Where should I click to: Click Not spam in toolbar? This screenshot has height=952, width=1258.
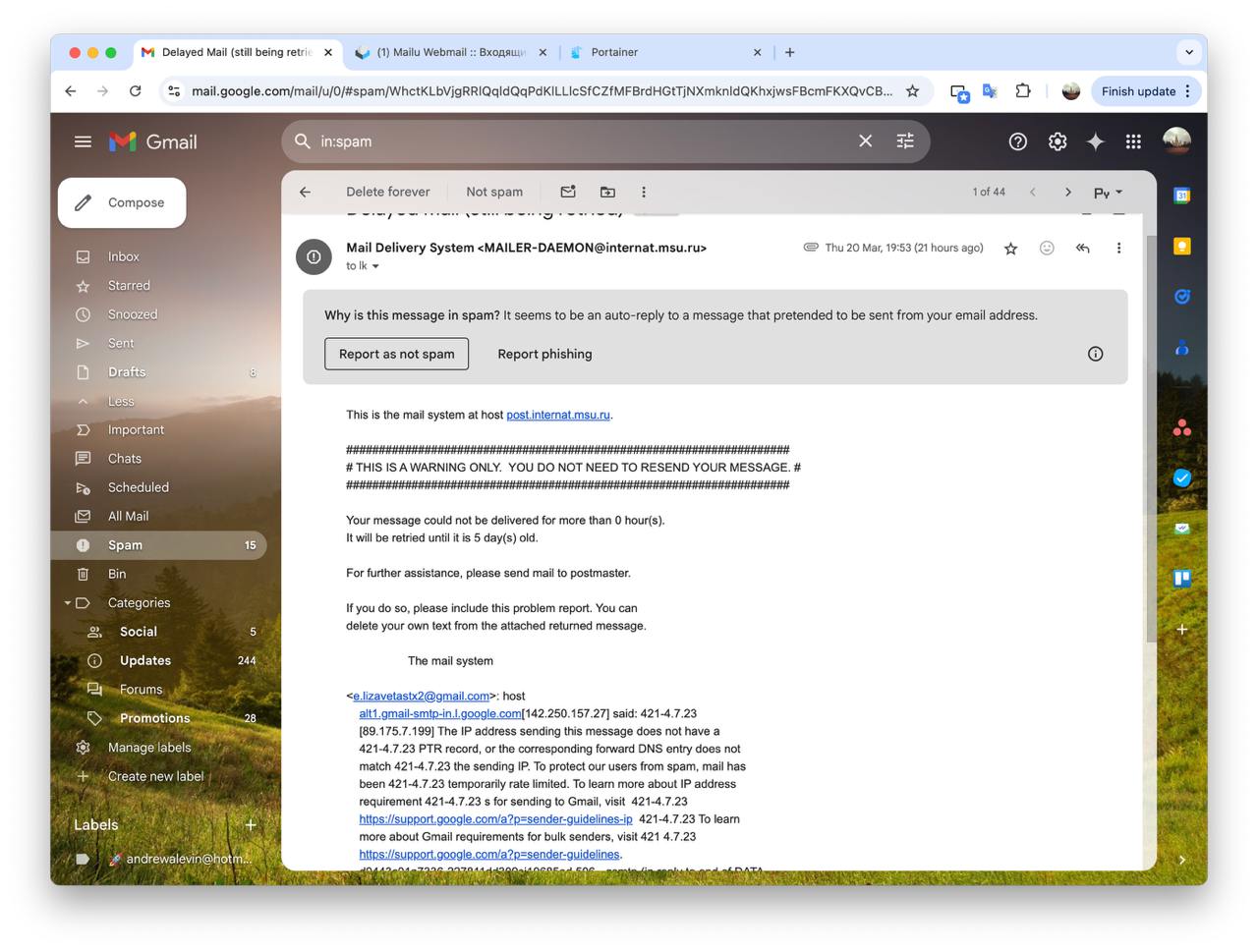[494, 193]
